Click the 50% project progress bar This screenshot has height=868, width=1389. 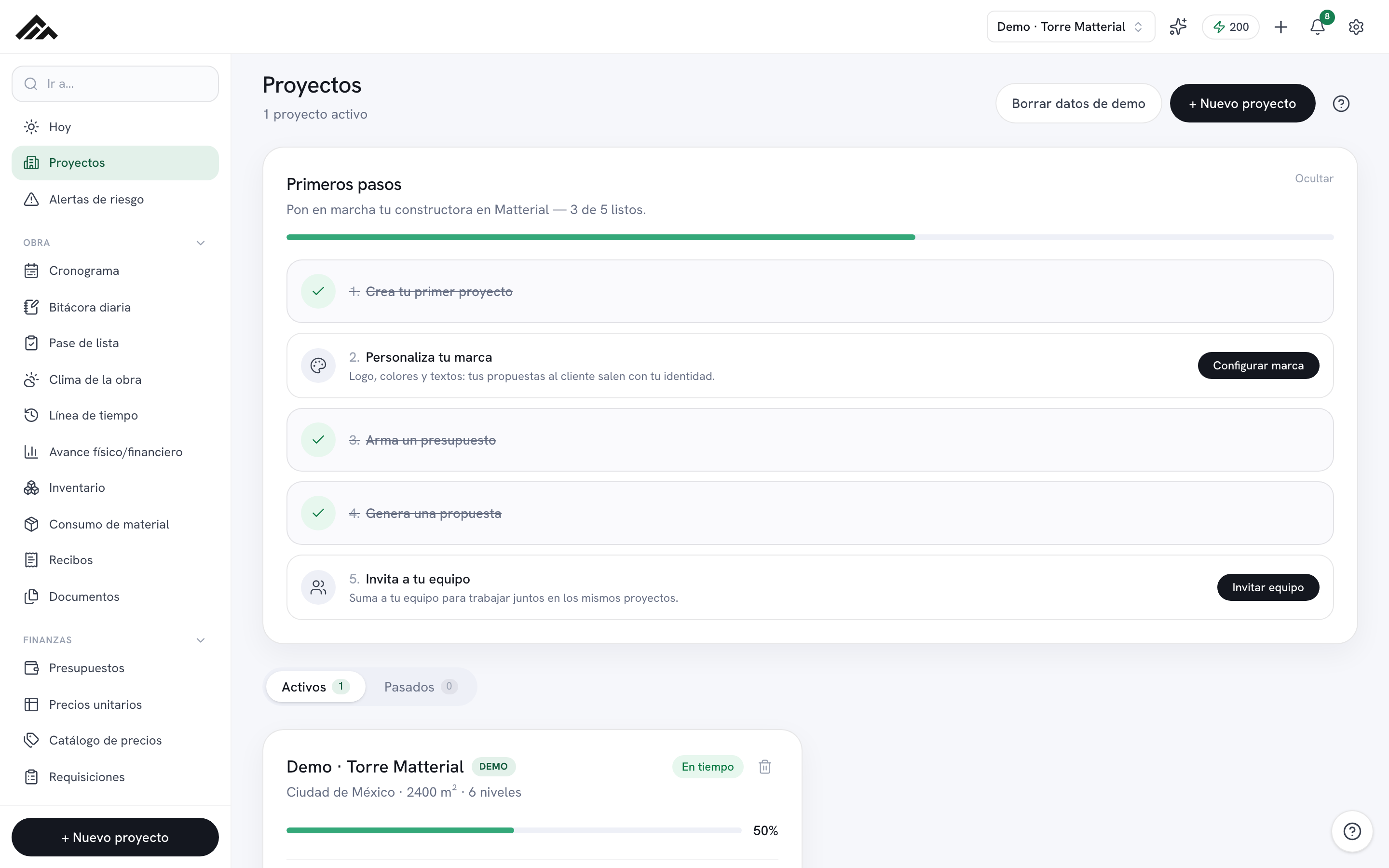[x=514, y=830]
